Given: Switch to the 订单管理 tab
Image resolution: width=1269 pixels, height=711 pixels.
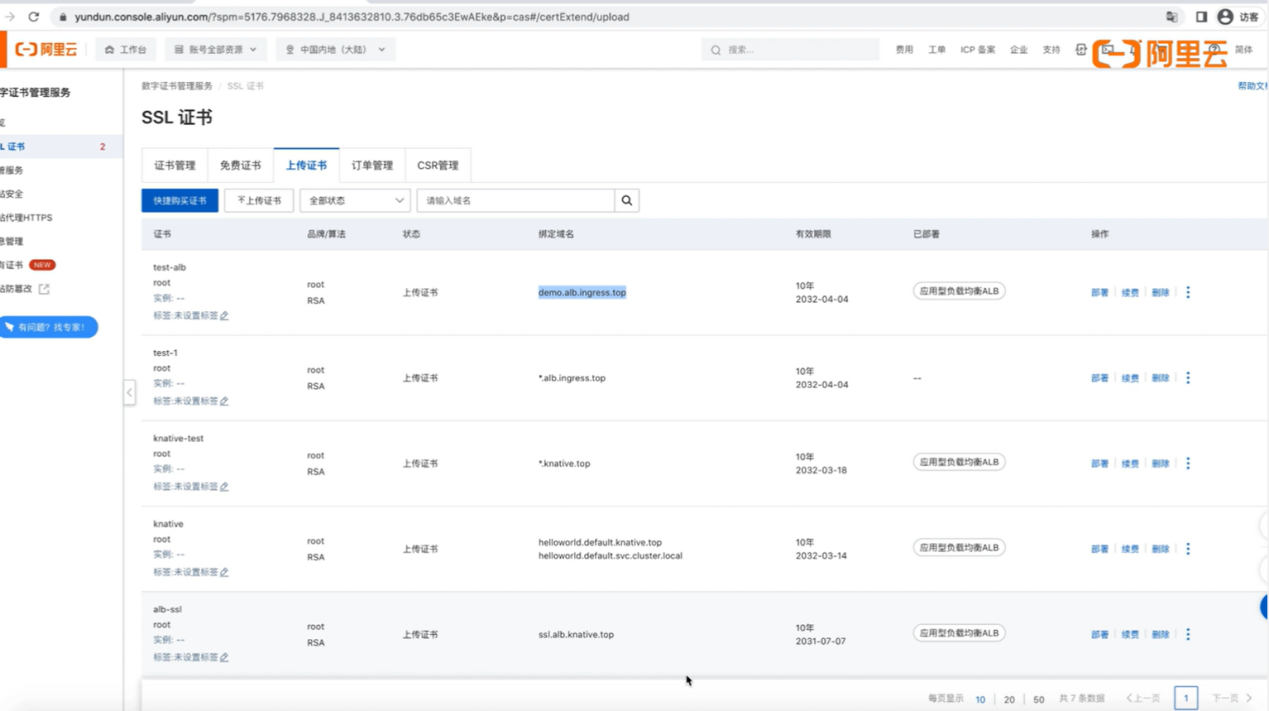Looking at the screenshot, I should (x=371, y=164).
